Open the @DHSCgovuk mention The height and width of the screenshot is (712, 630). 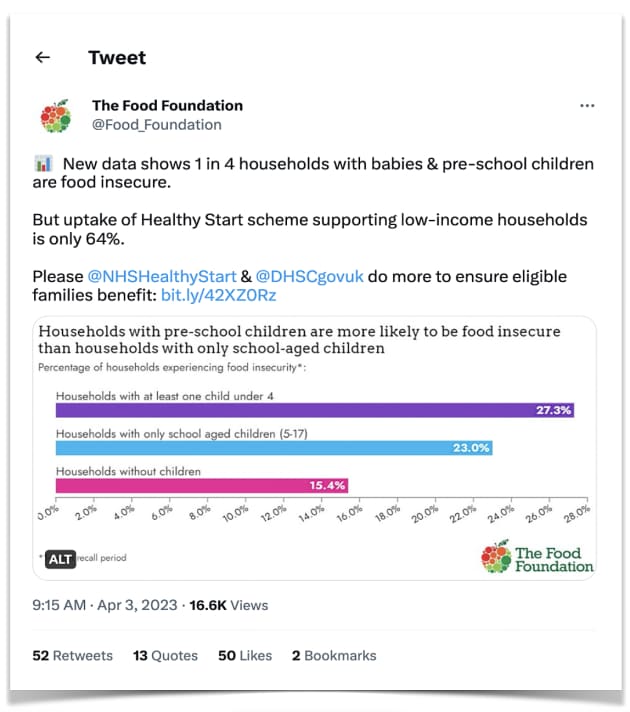(x=308, y=275)
